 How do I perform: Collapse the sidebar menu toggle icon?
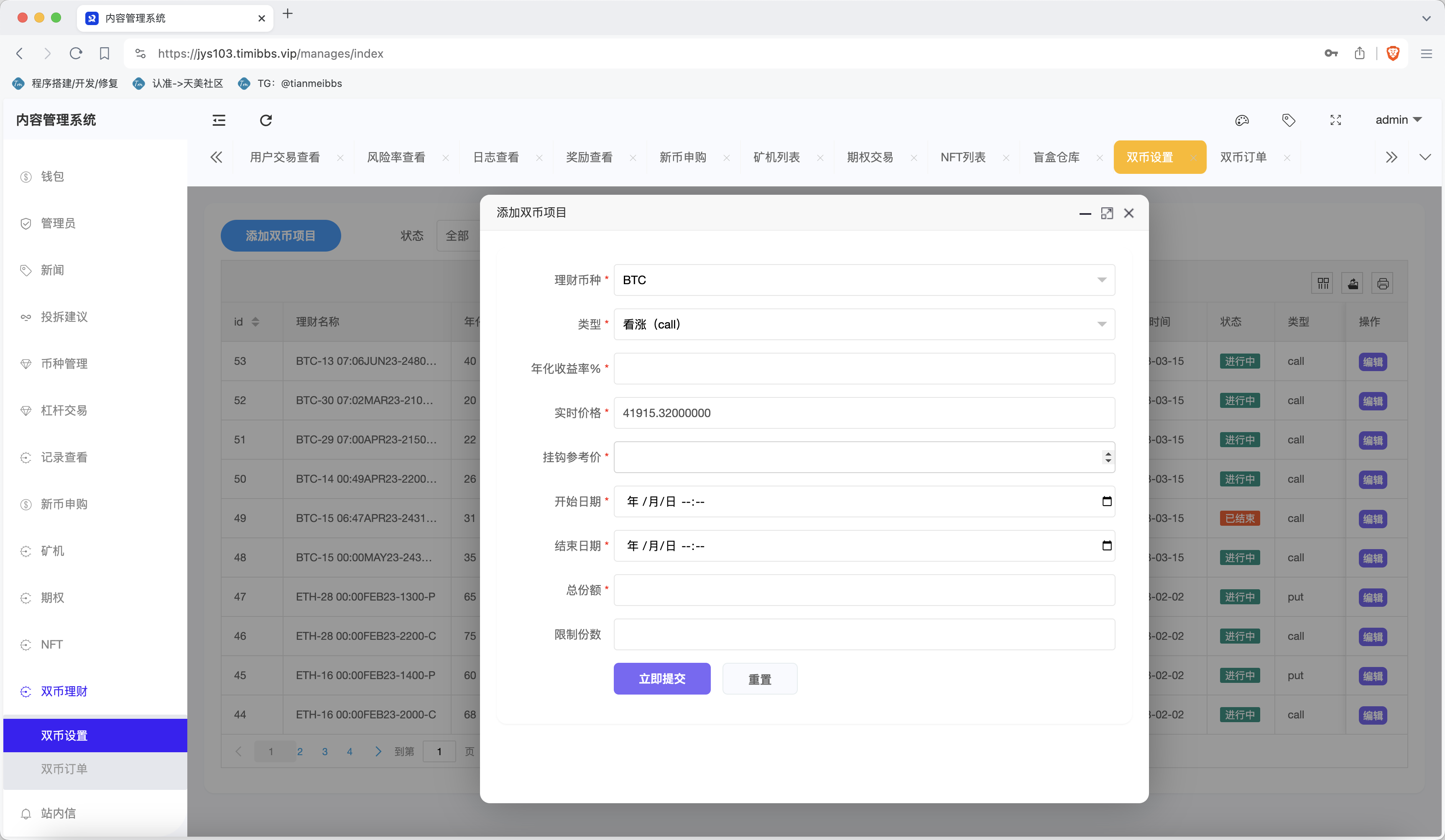(x=219, y=120)
